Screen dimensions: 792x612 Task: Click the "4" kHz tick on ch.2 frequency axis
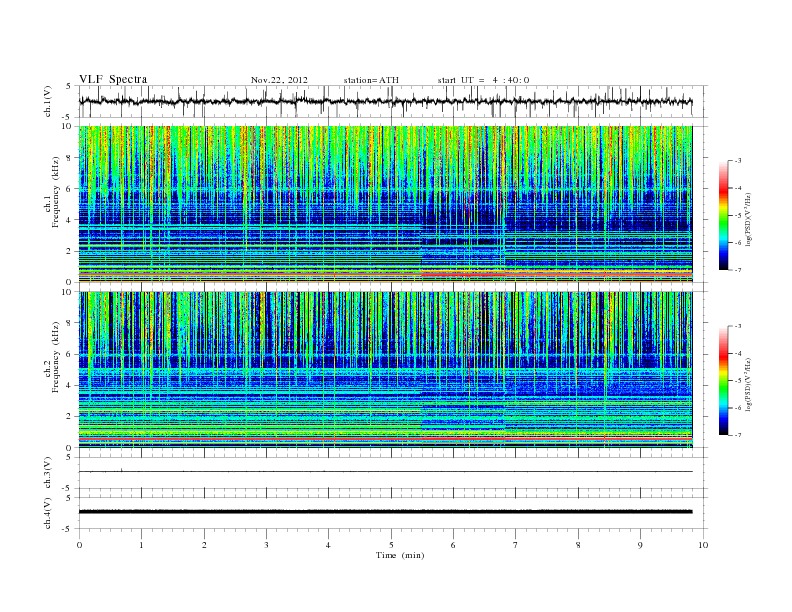pos(69,386)
